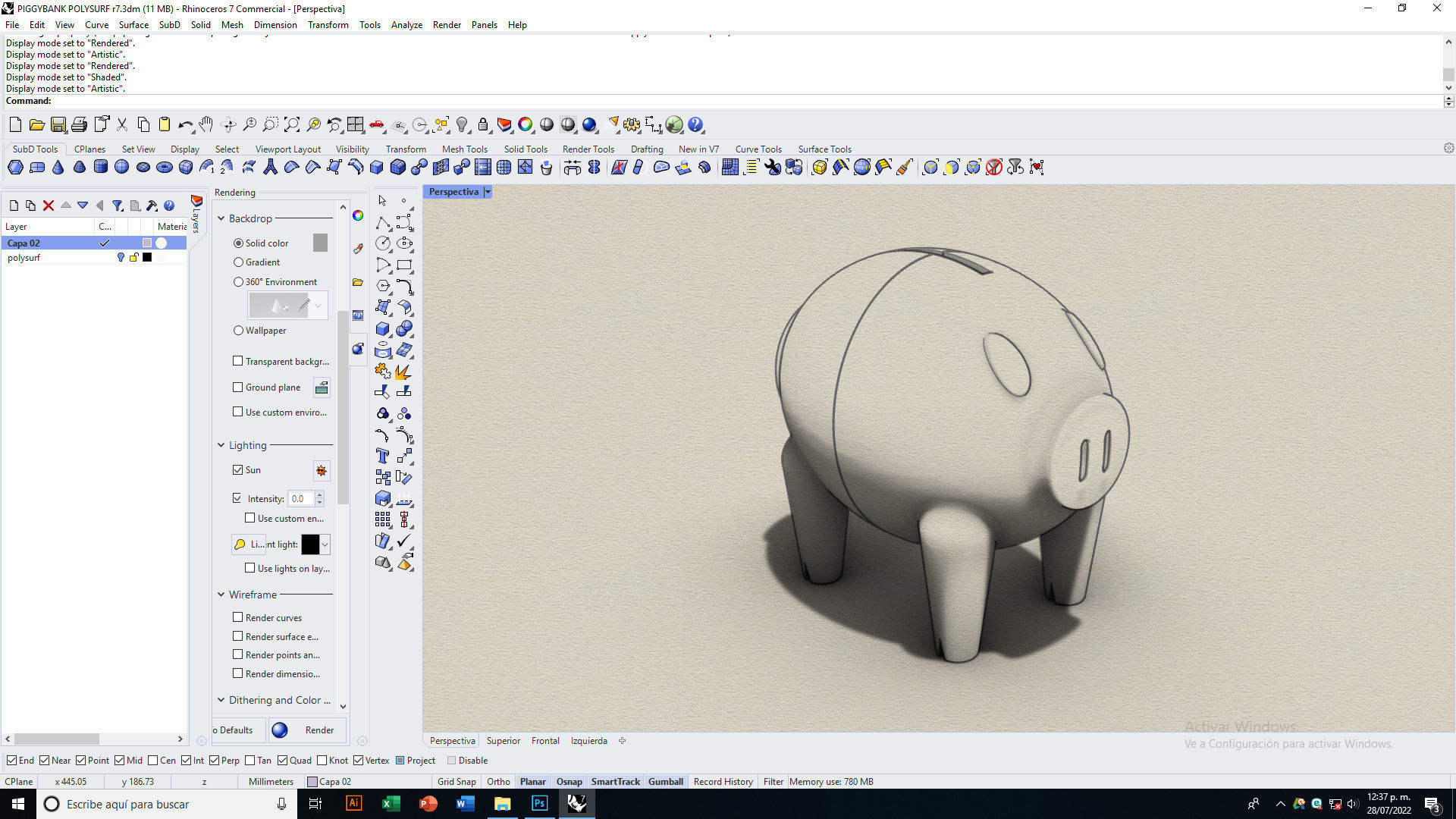Select Solid color backdrop option
The height and width of the screenshot is (819, 1456).
coord(238,243)
